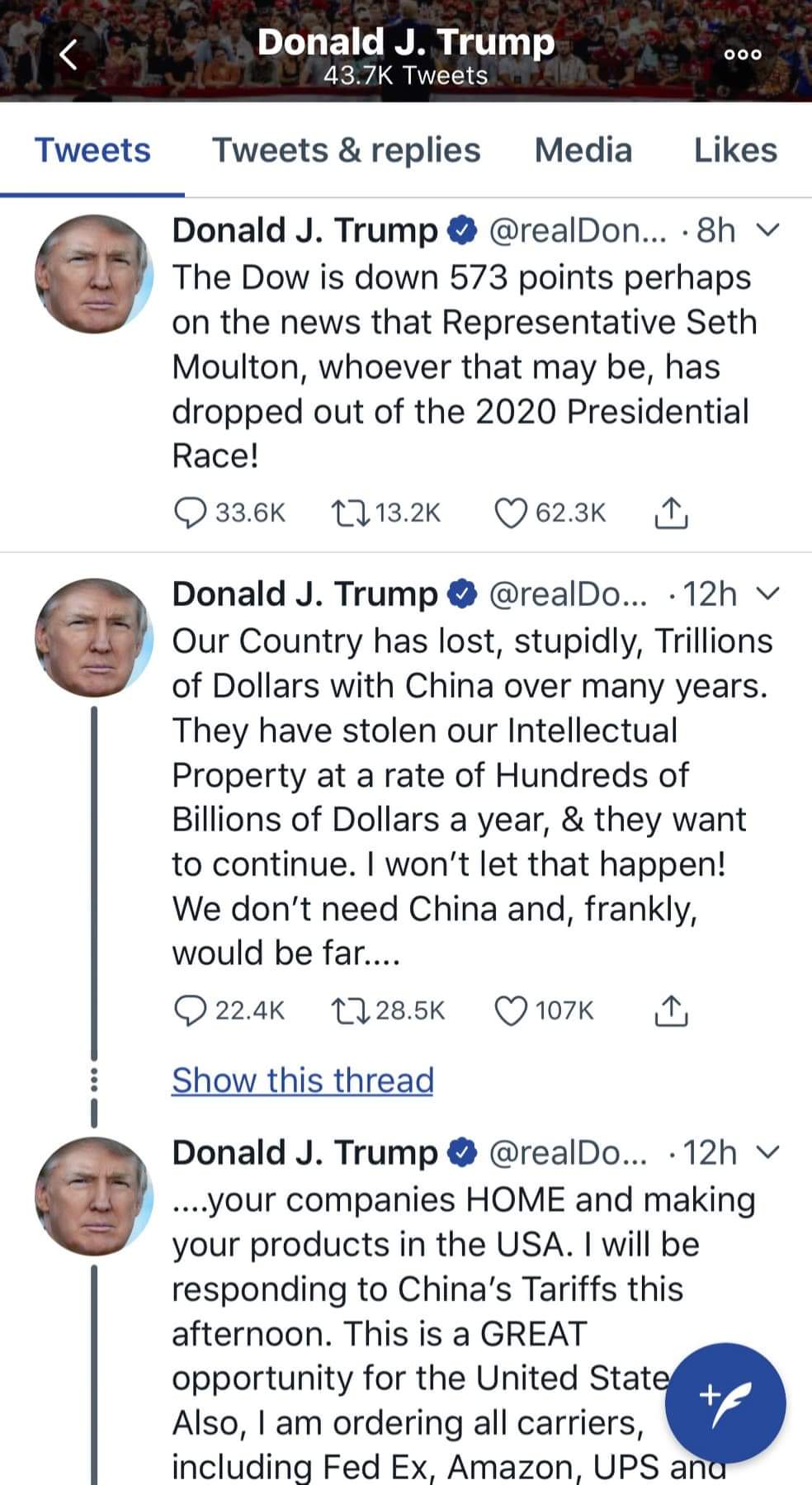Reply to the China Trillions tweet
This screenshot has height=1485, width=812.
coord(191,1010)
